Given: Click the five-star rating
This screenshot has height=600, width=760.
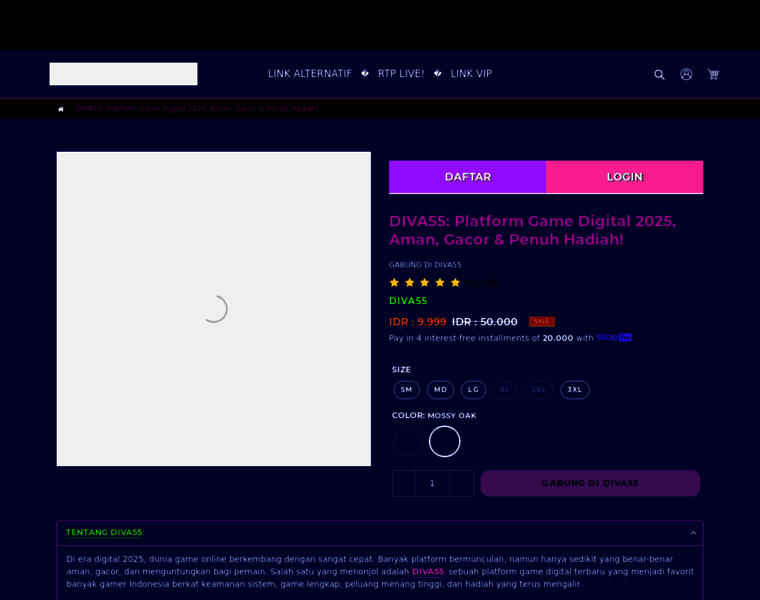Looking at the screenshot, I should point(425,283).
